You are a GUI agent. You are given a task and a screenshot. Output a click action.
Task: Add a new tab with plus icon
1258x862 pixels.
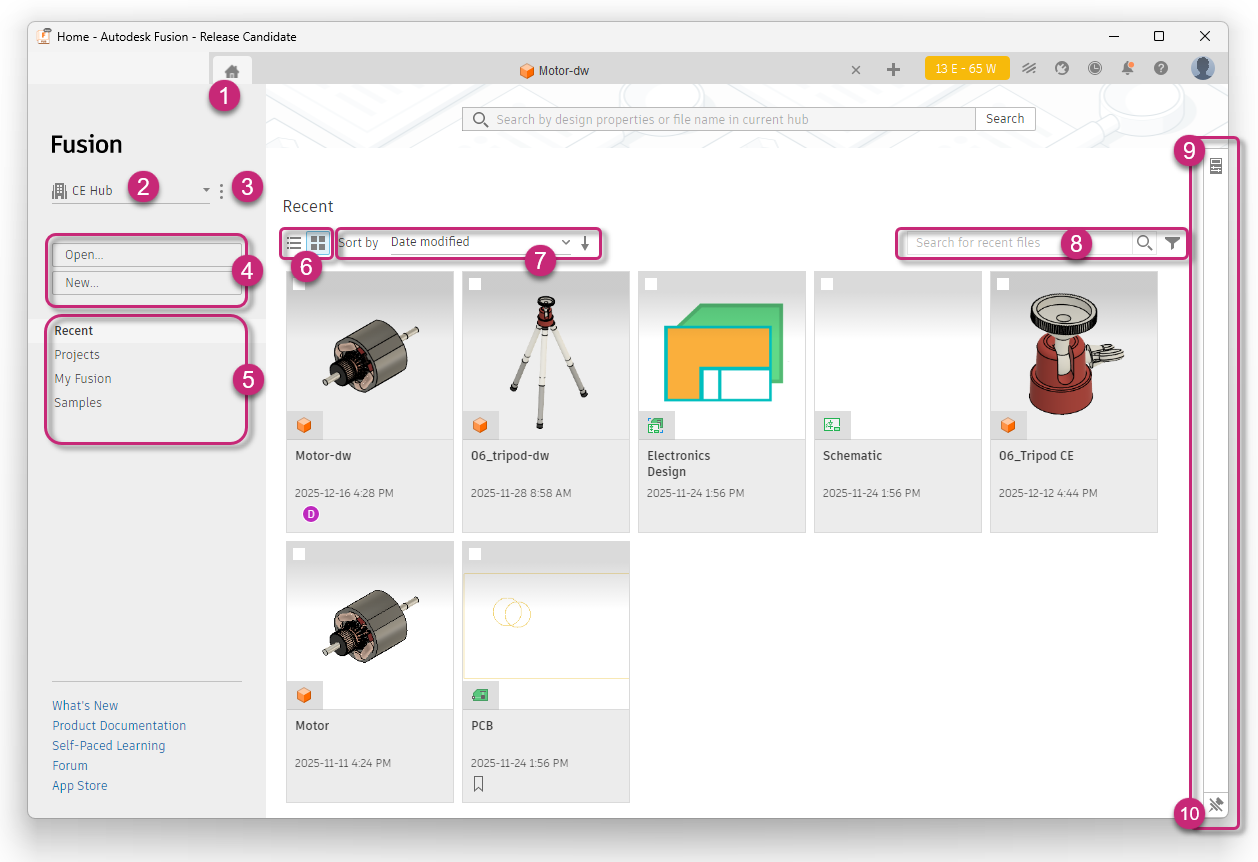(x=894, y=69)
